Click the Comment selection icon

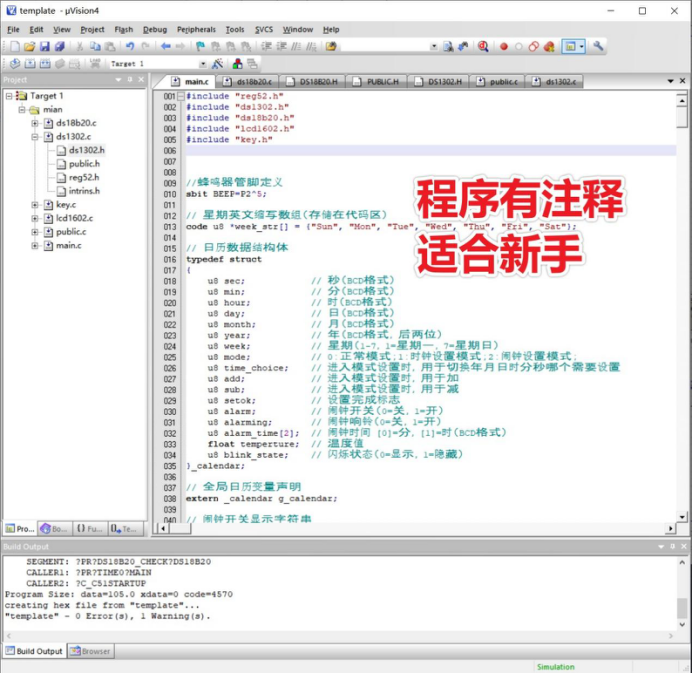297,46
